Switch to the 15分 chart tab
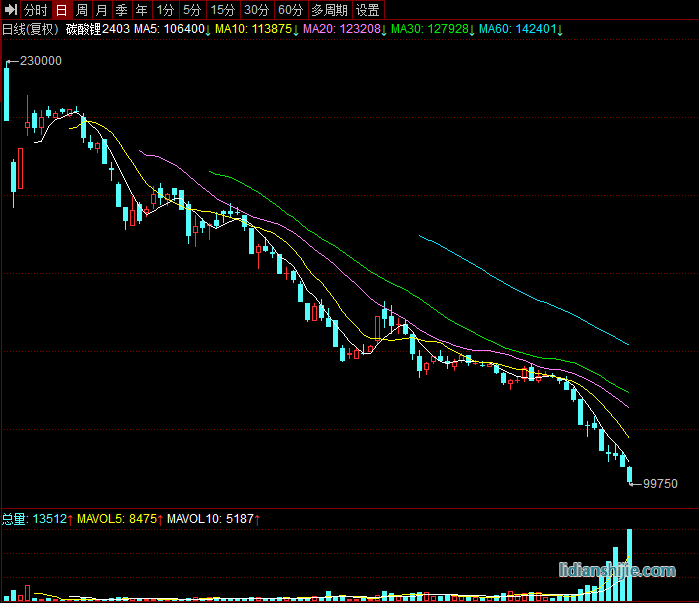 click(223, 10)
